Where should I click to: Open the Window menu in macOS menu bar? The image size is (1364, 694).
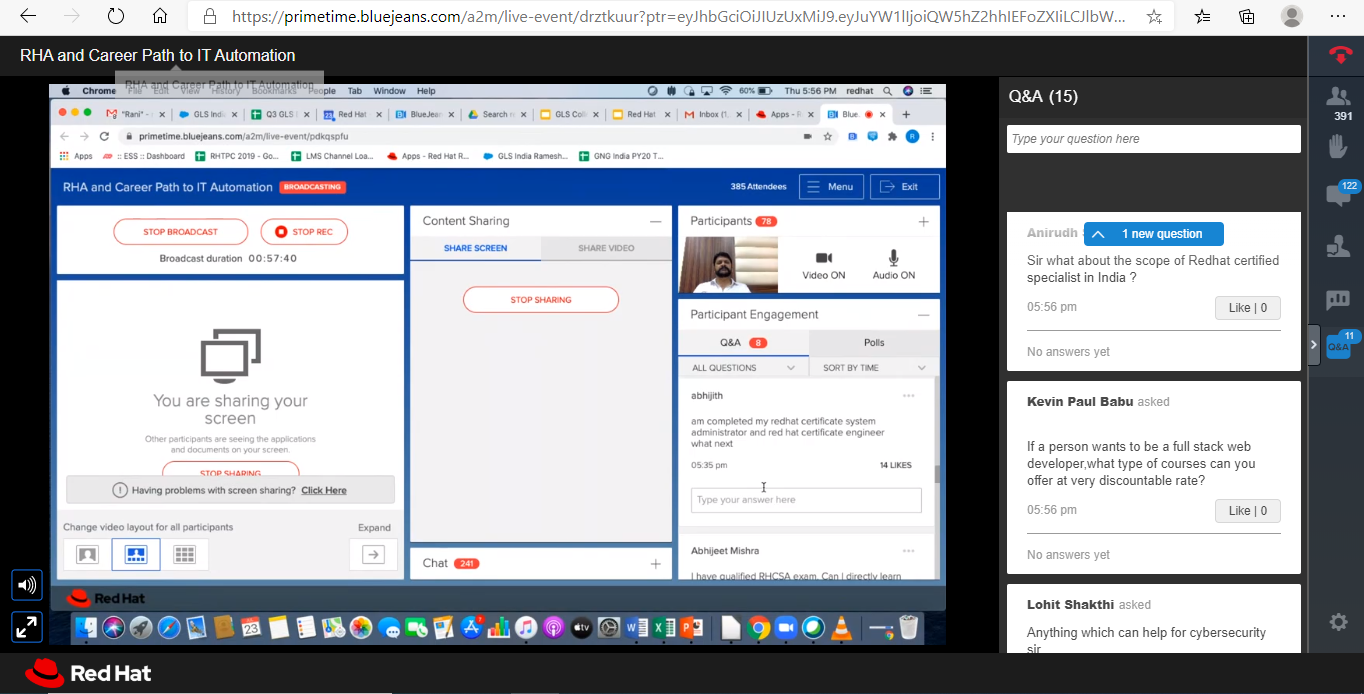(x=389, y=91)
